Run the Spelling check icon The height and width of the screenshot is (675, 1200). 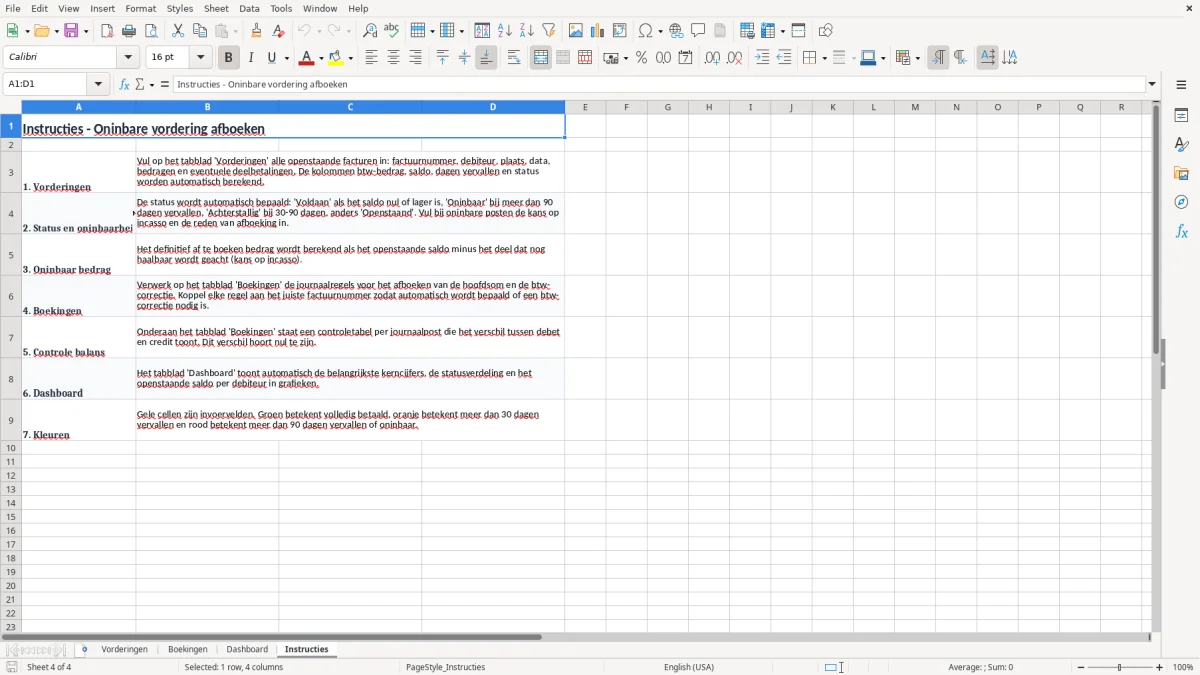coord(392,31)
